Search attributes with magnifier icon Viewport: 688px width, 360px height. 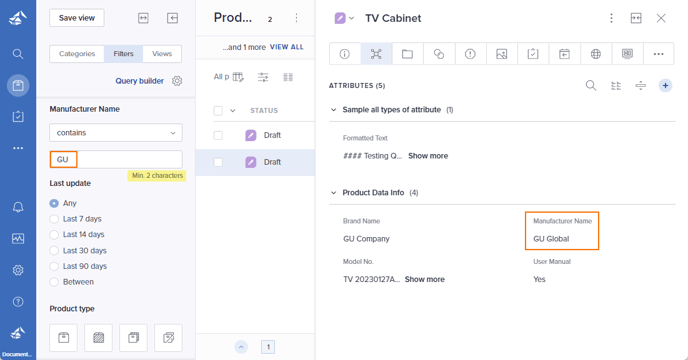[x=591, y=85]
